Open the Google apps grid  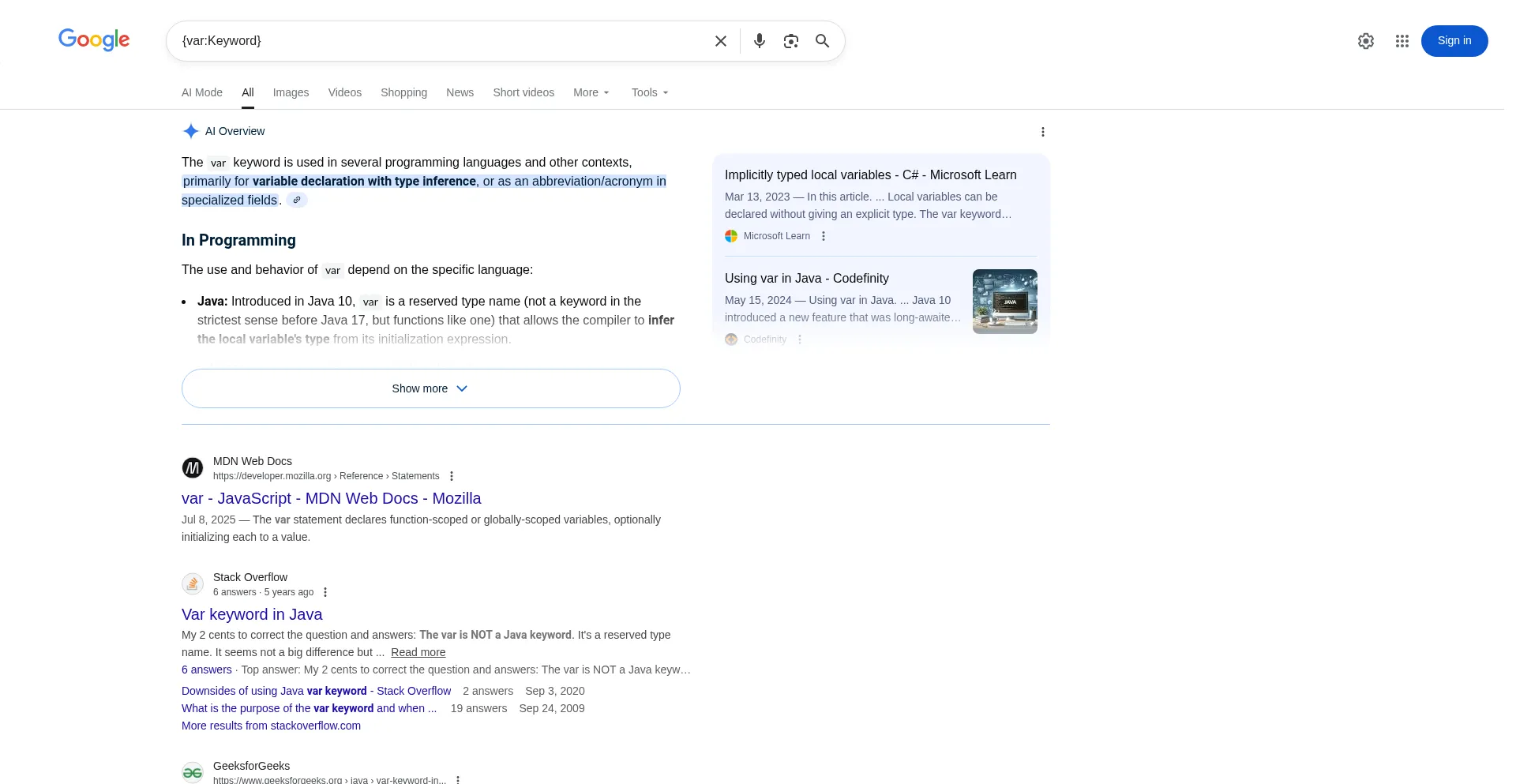click(1402, 40)
